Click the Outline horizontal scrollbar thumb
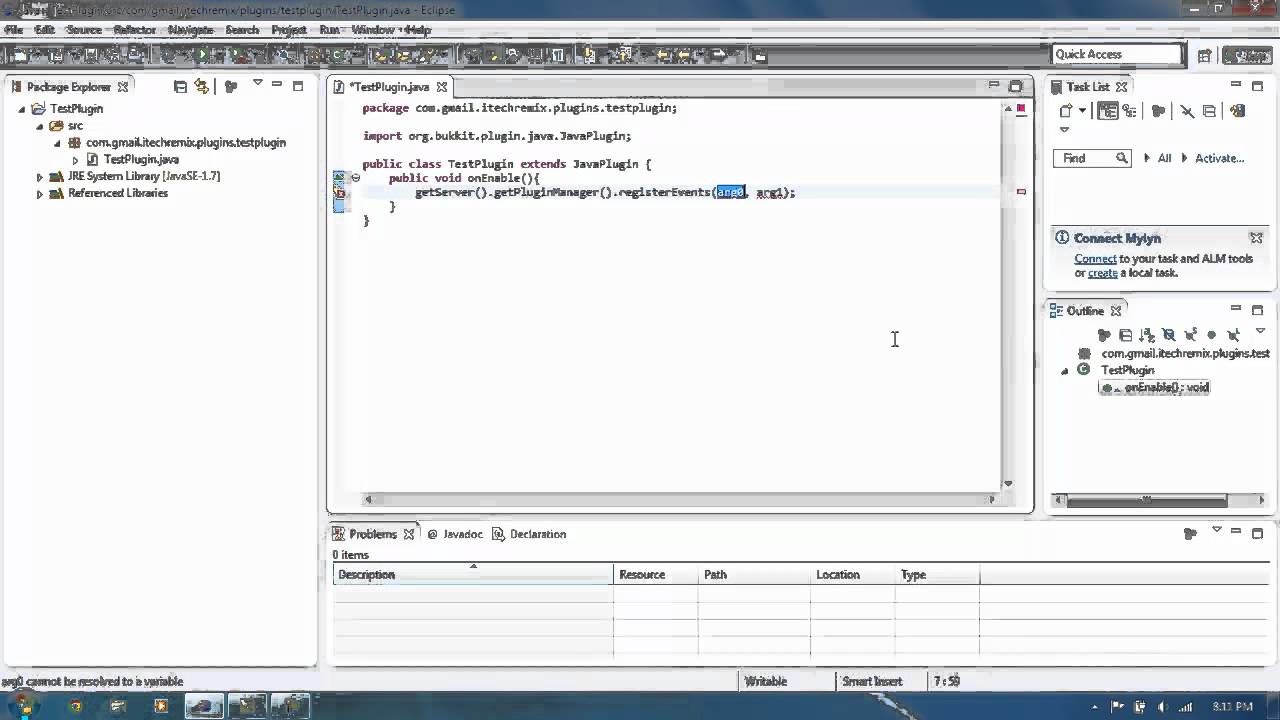Image resolution: width=1280 pixels, height=720 pixels. [x=1146, y=500]
